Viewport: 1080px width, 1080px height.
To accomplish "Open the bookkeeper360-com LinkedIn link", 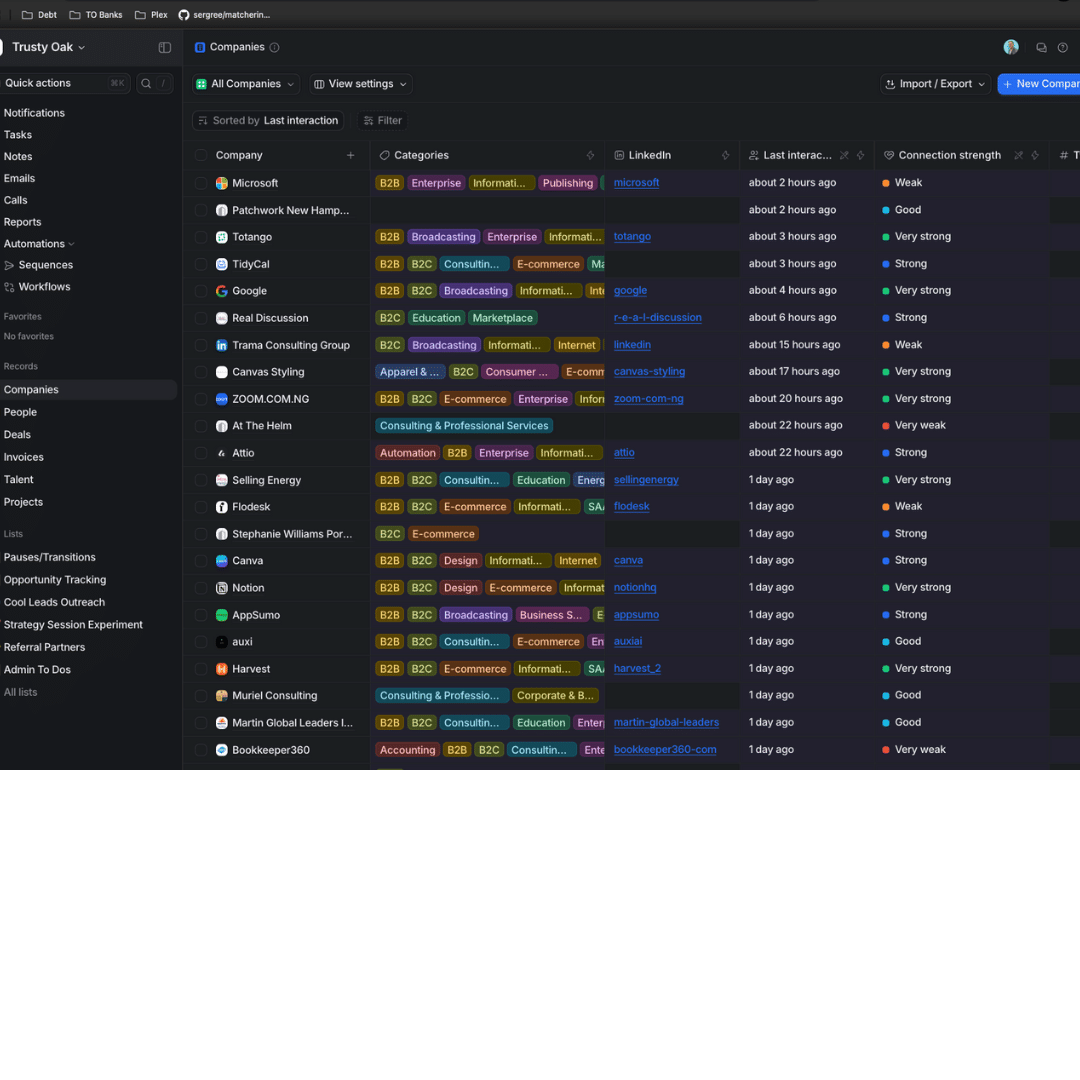I will click(665, 749).
